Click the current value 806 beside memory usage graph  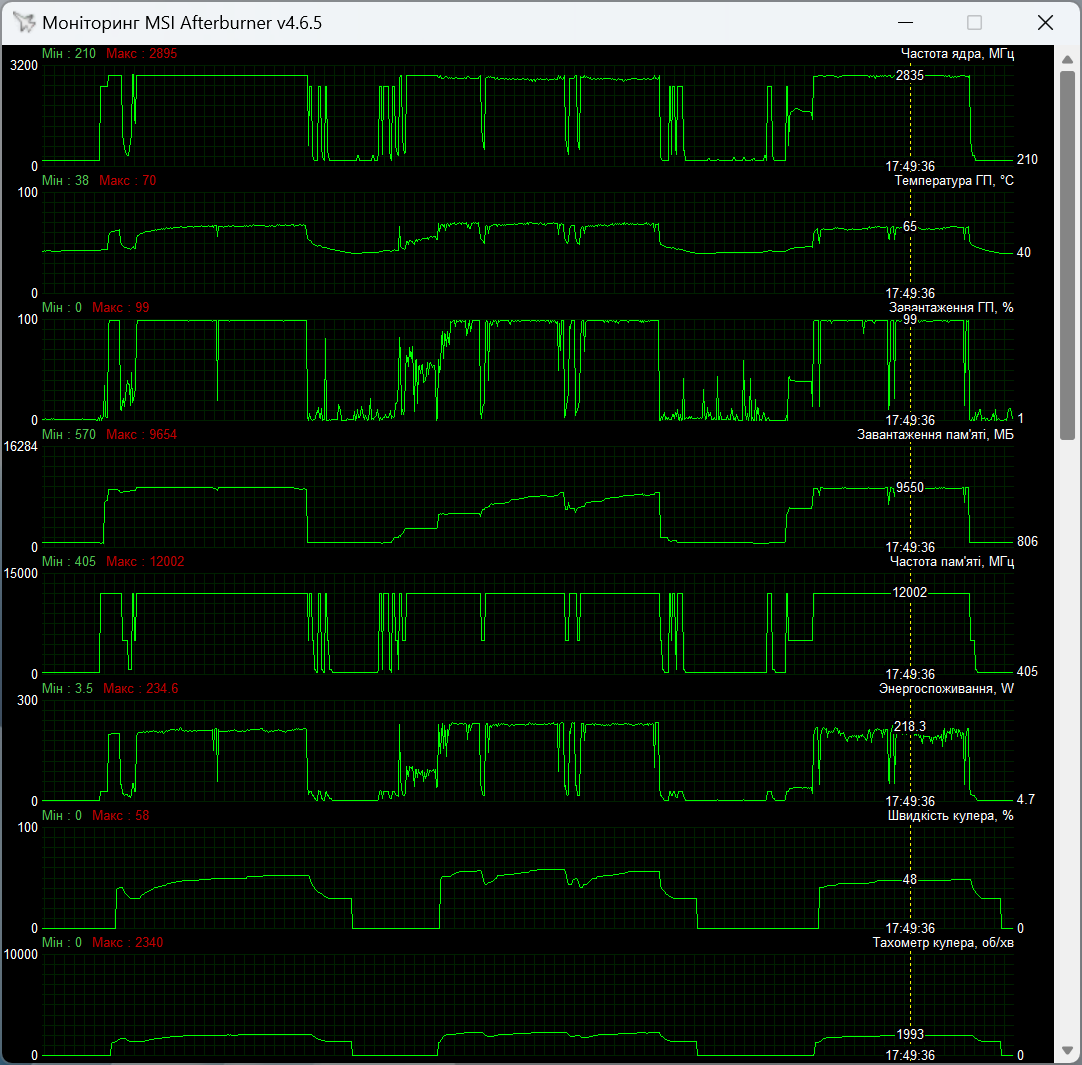click(1027, 541)
